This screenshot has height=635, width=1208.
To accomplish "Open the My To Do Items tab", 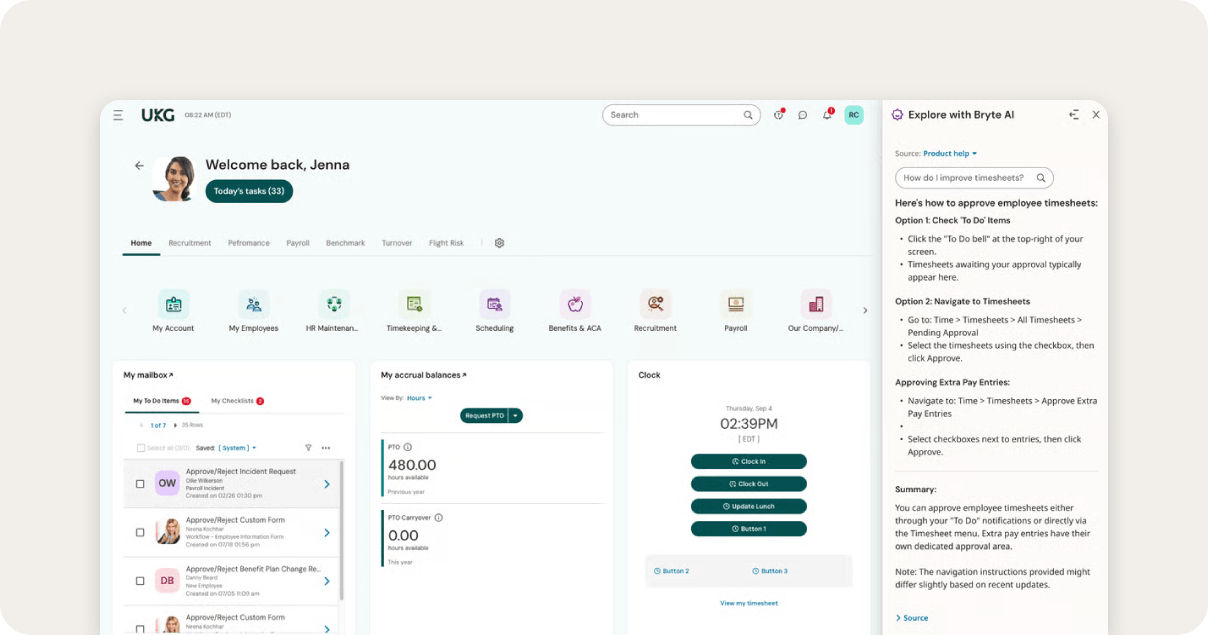I will [x=162, y=401].
